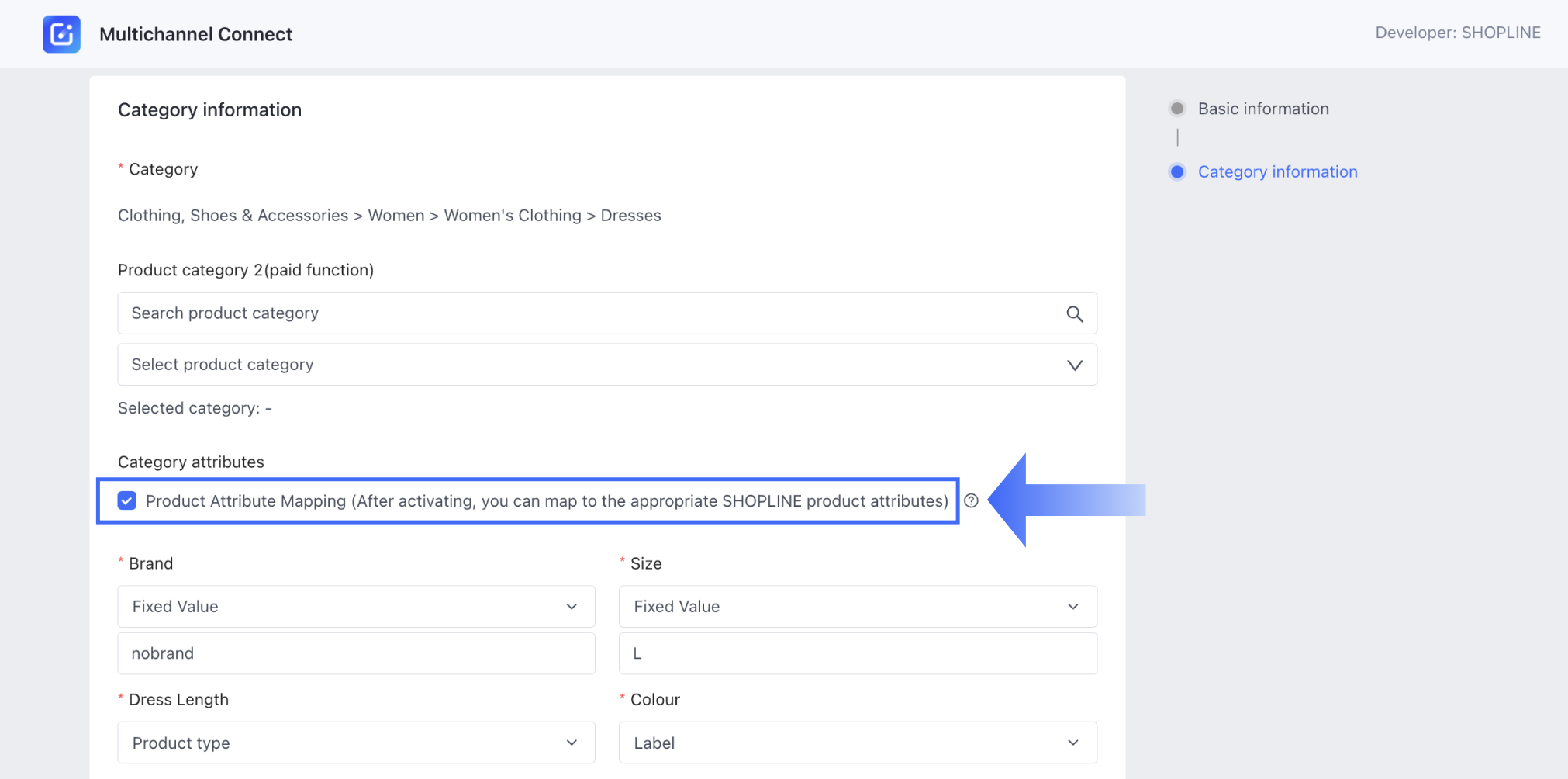Click the help question mark icon

(x=971, y=501)
